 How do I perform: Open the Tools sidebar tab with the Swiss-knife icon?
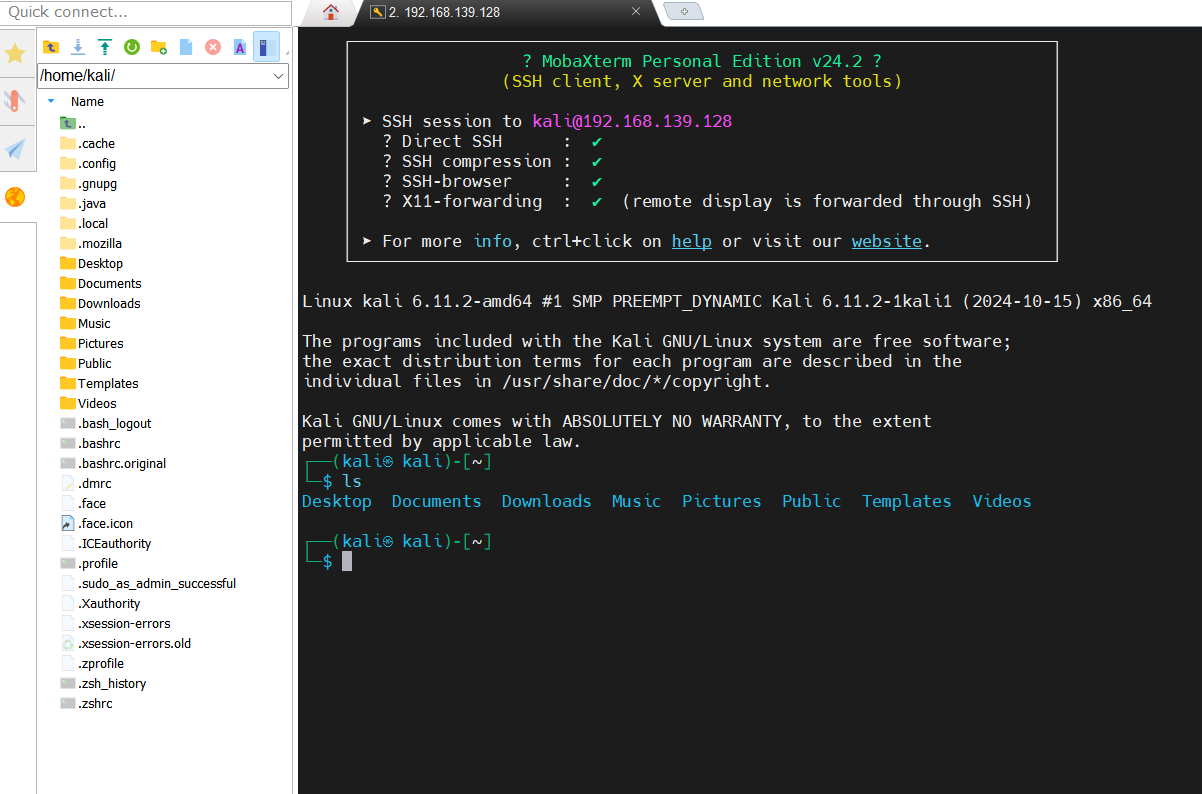coord(15,101)
